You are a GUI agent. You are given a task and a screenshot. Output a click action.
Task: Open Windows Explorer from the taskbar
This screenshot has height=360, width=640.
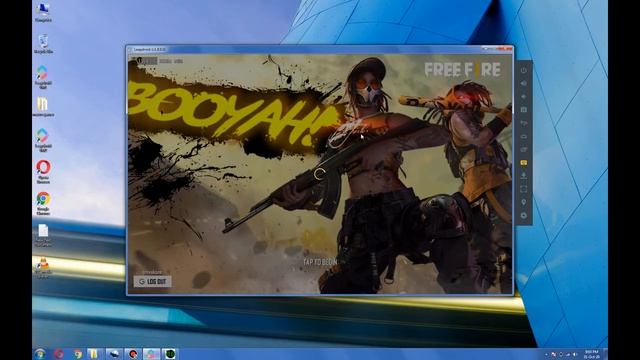click(x=94, y=354)
